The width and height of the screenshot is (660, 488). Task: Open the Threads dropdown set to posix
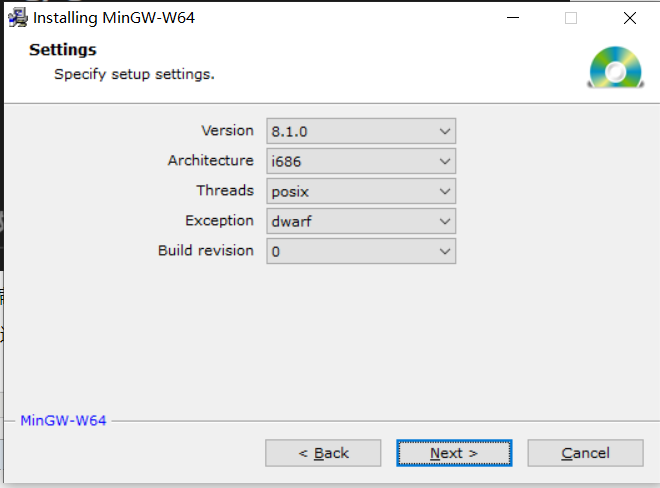[361, 191]
